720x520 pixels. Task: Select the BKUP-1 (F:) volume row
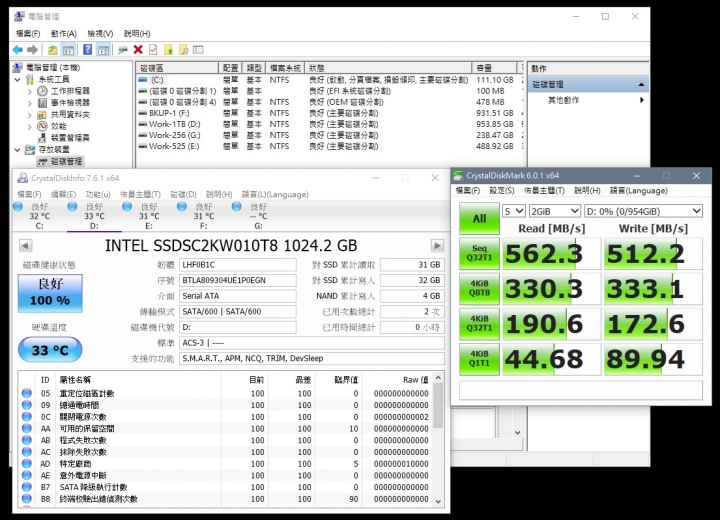(329, 113)
